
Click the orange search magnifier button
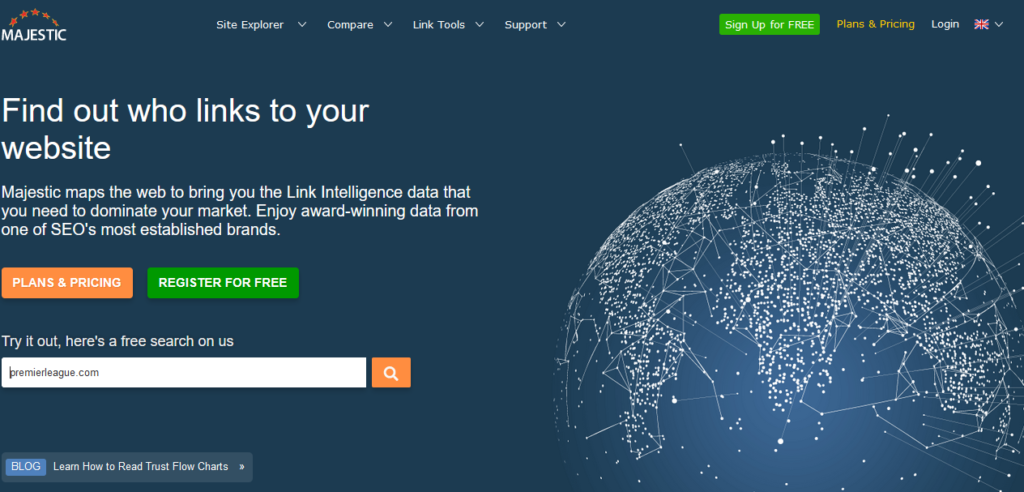coord(391,372)
